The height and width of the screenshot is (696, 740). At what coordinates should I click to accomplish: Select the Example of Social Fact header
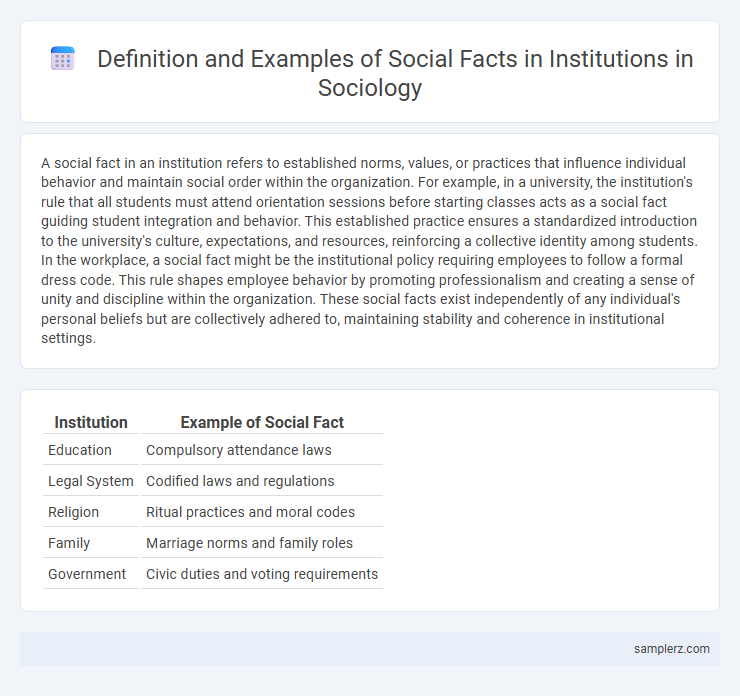tap(262, 422)
